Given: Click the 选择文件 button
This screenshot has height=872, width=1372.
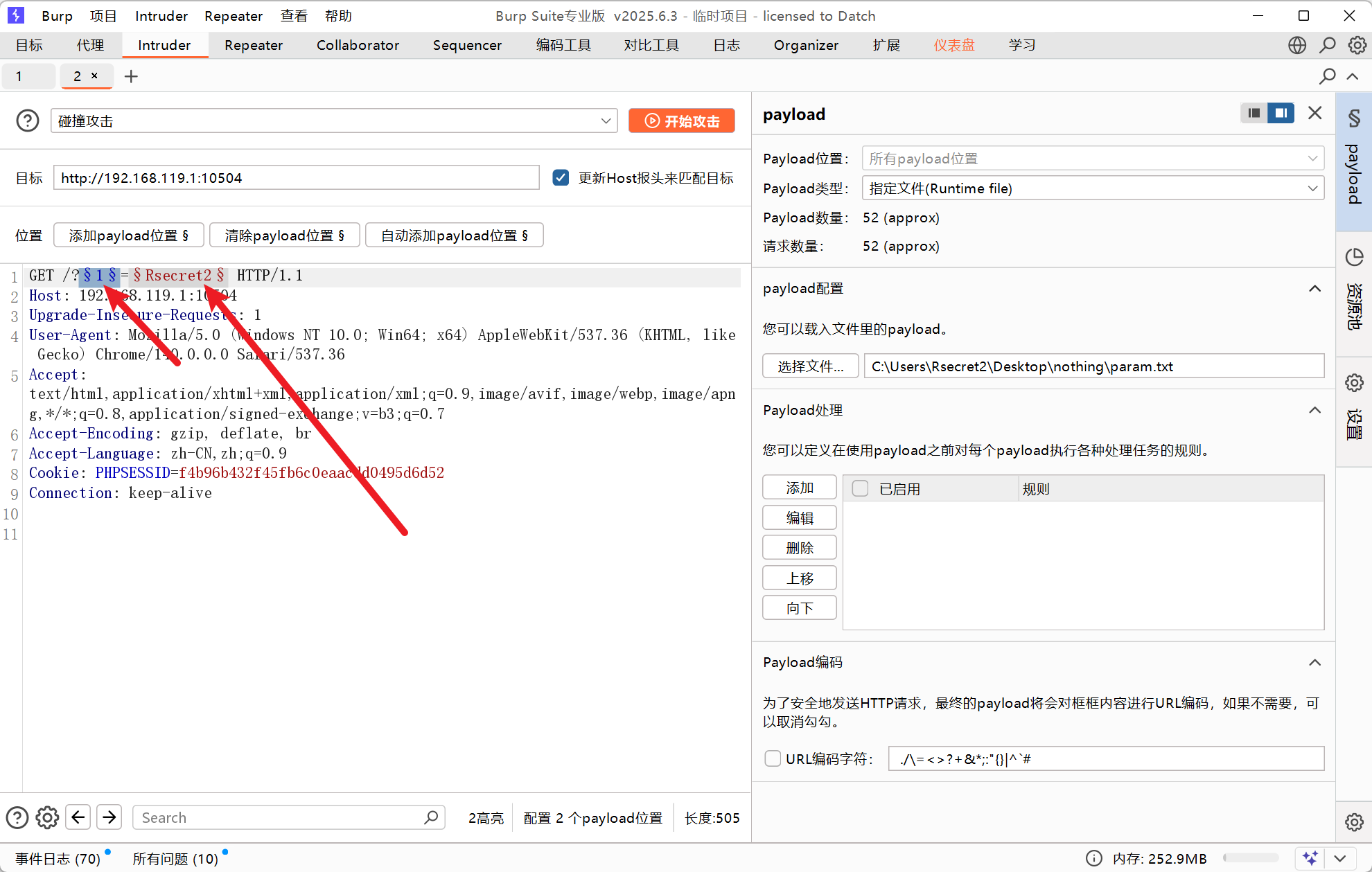Looking at the screenshot, I should [810, 366].
